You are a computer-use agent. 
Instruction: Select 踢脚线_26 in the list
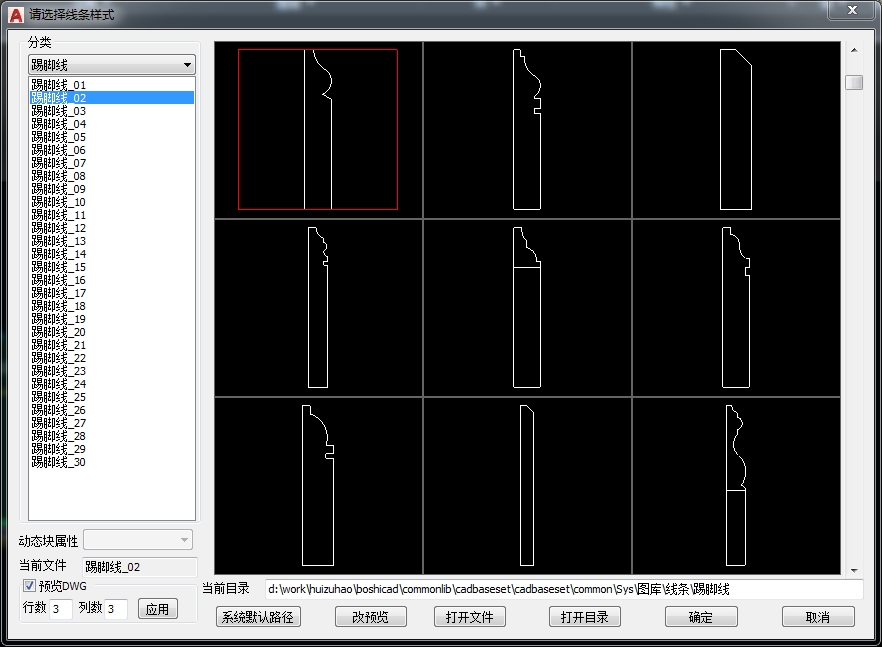pos(111,410)
